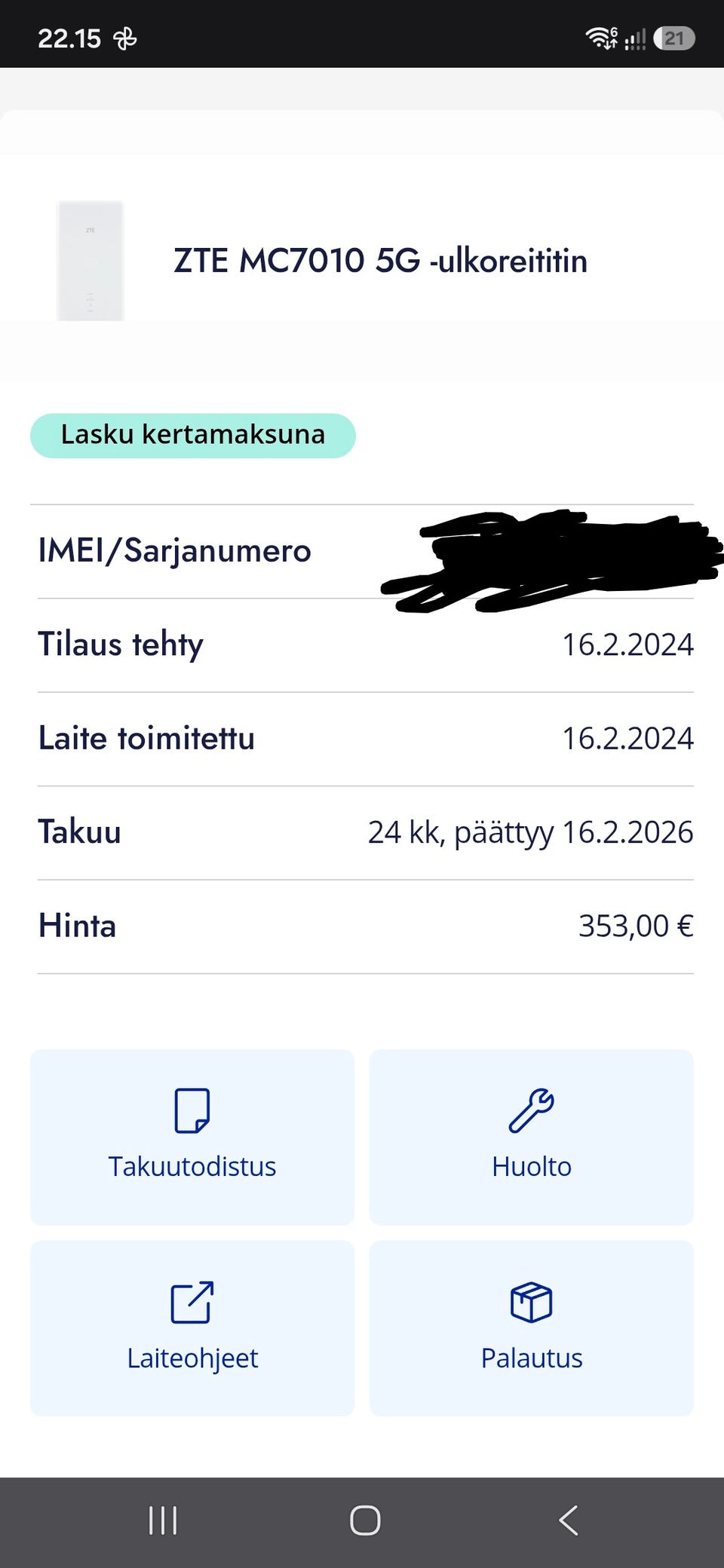
Task: Tap the Takuu warranty expiry row
Action: click(x=366, y=832)
